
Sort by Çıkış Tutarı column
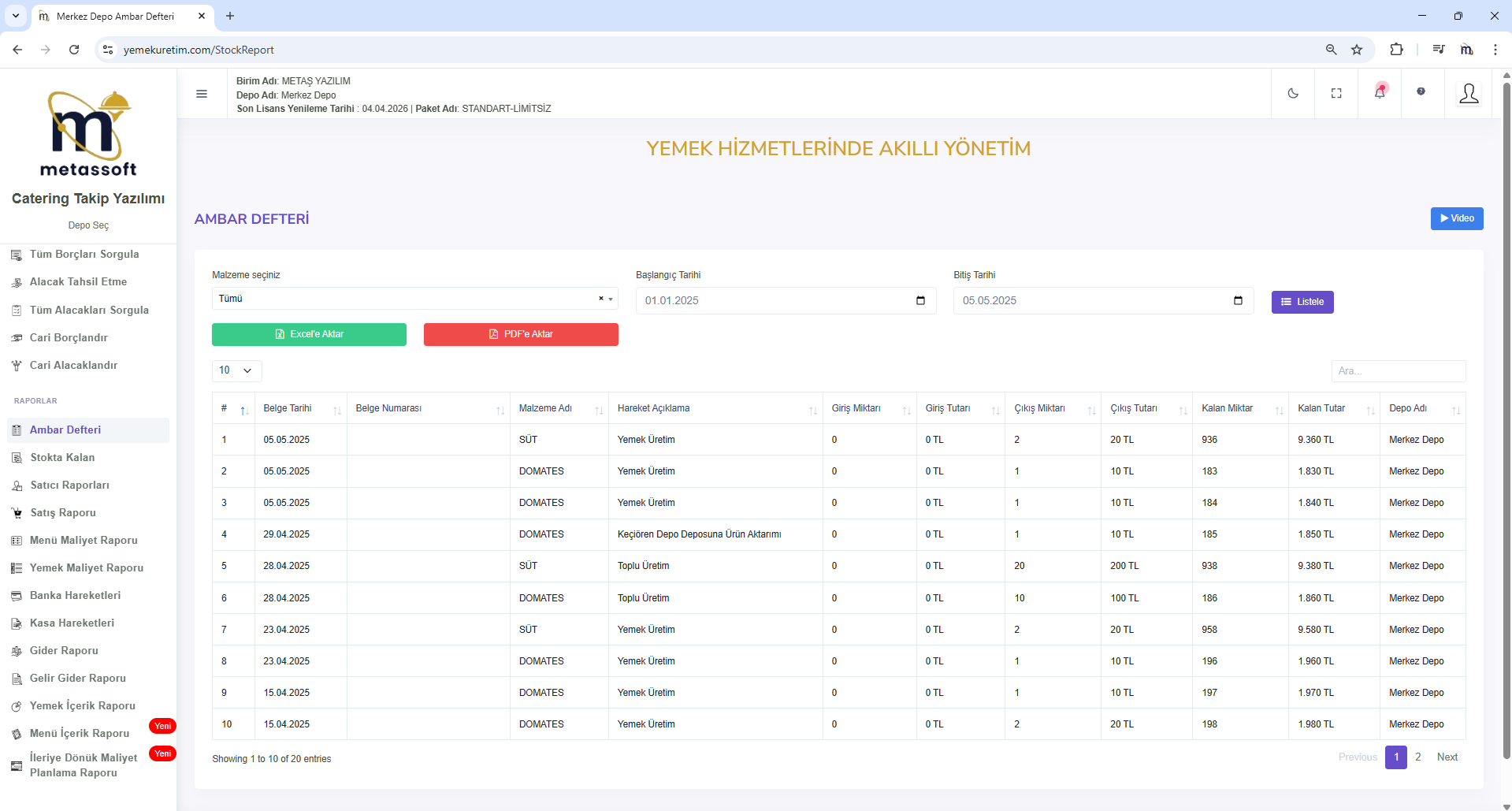(1146, 408)
